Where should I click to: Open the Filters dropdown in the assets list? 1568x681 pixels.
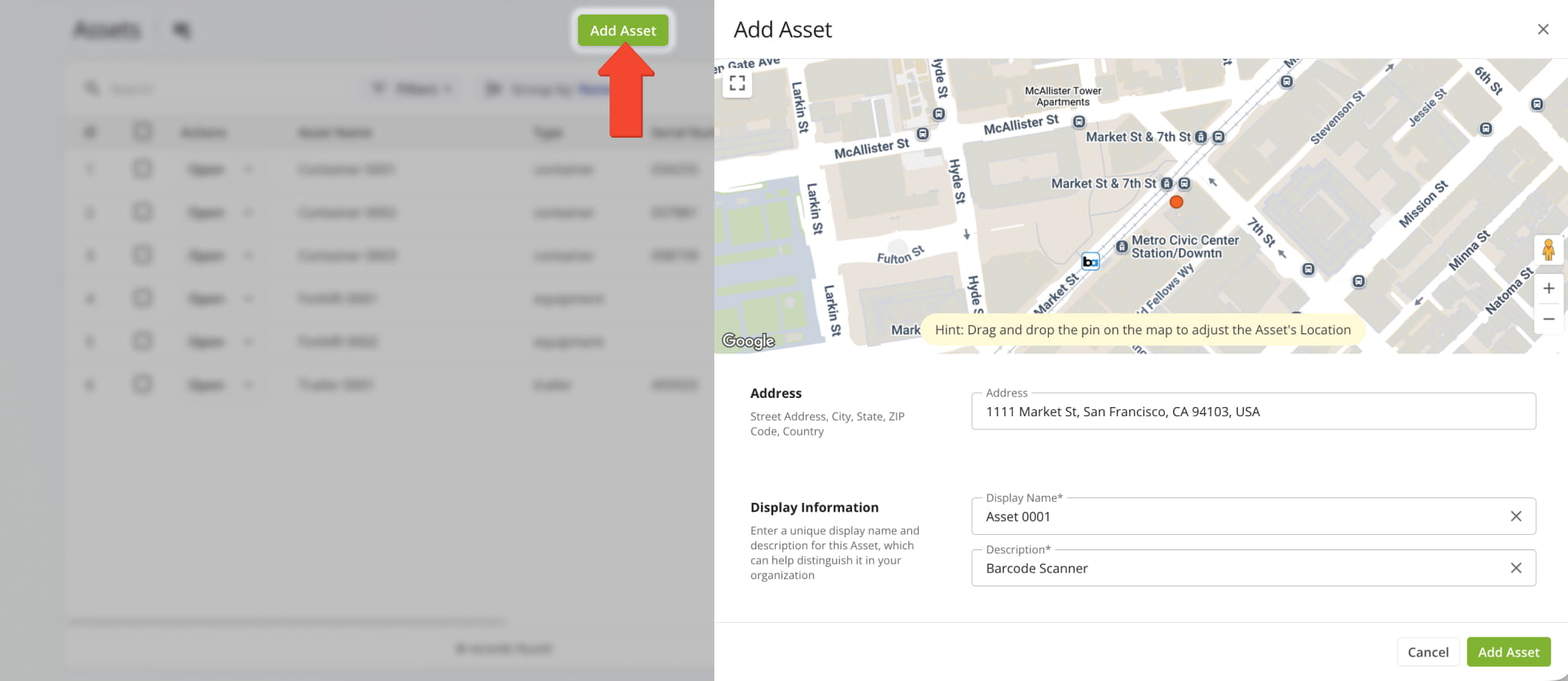point(412,90)
